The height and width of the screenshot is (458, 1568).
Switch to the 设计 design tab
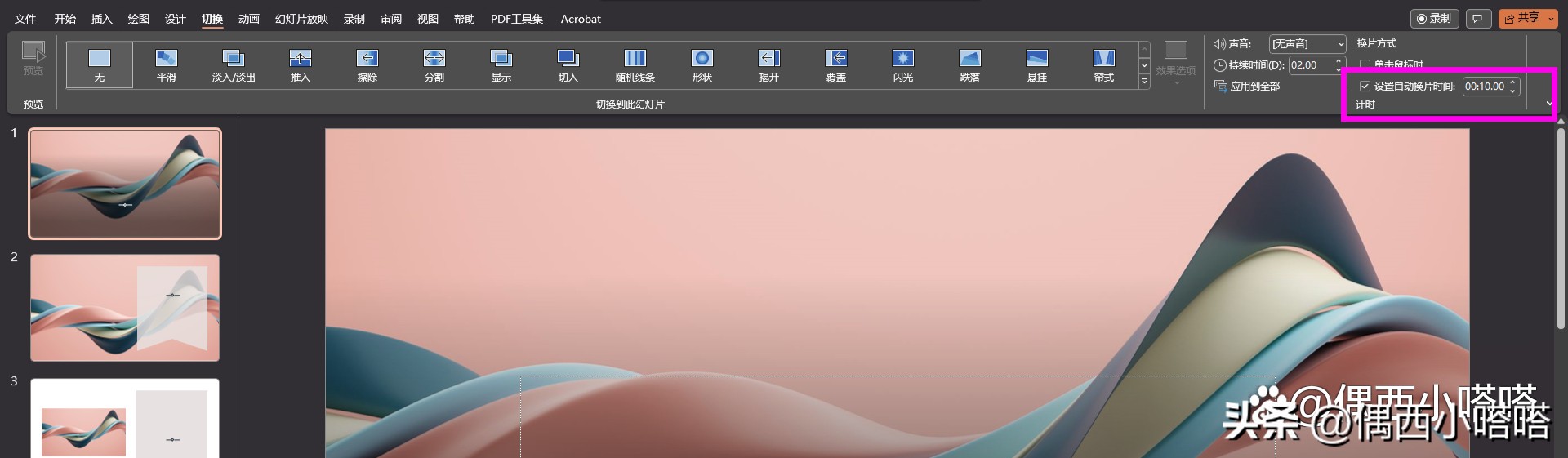click(x=175, y=19)
